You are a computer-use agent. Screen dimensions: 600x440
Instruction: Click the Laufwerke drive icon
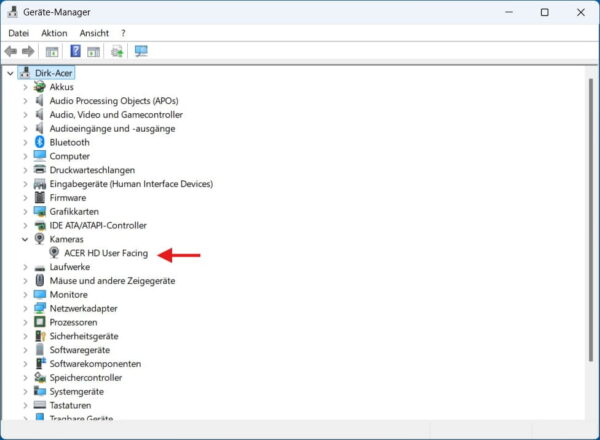tap(39, 267)
